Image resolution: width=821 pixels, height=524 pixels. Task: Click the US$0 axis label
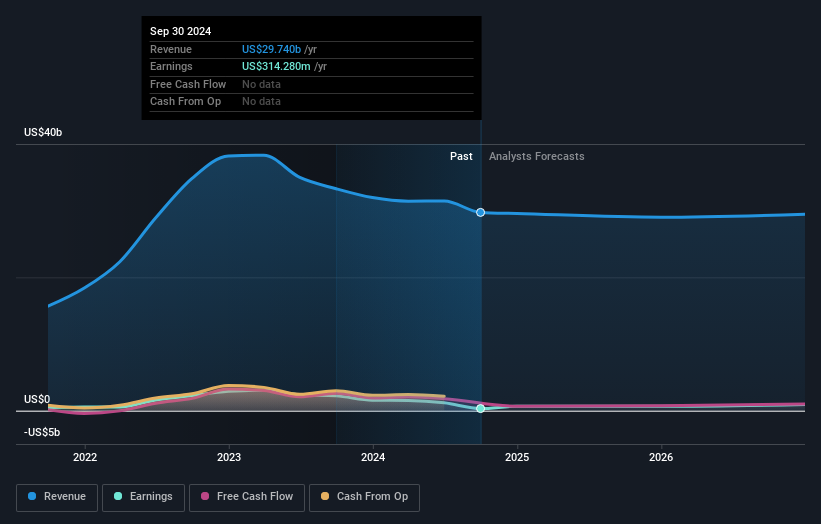click(x=37, y=399)
